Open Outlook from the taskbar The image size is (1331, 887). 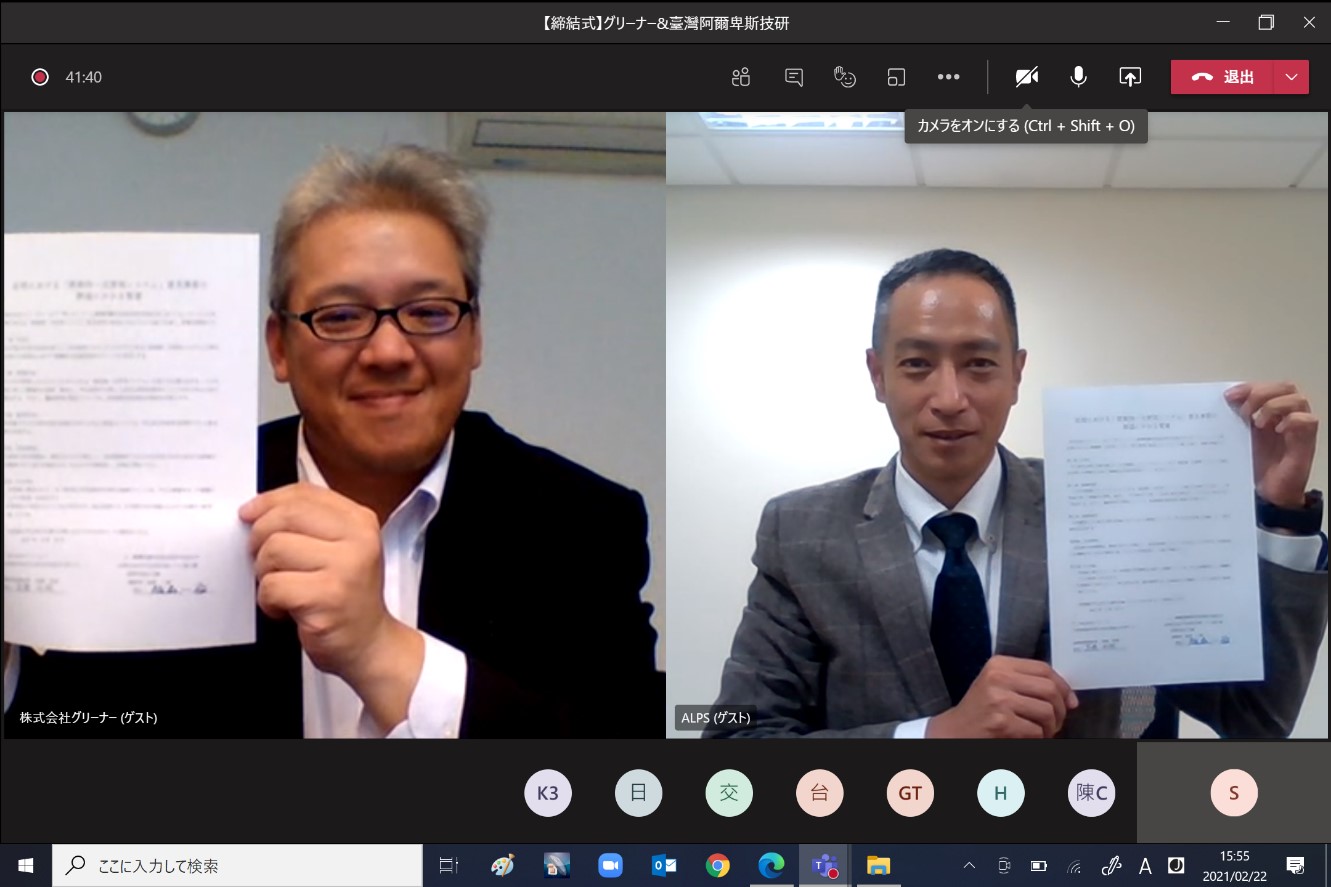[x=664, y=865]
